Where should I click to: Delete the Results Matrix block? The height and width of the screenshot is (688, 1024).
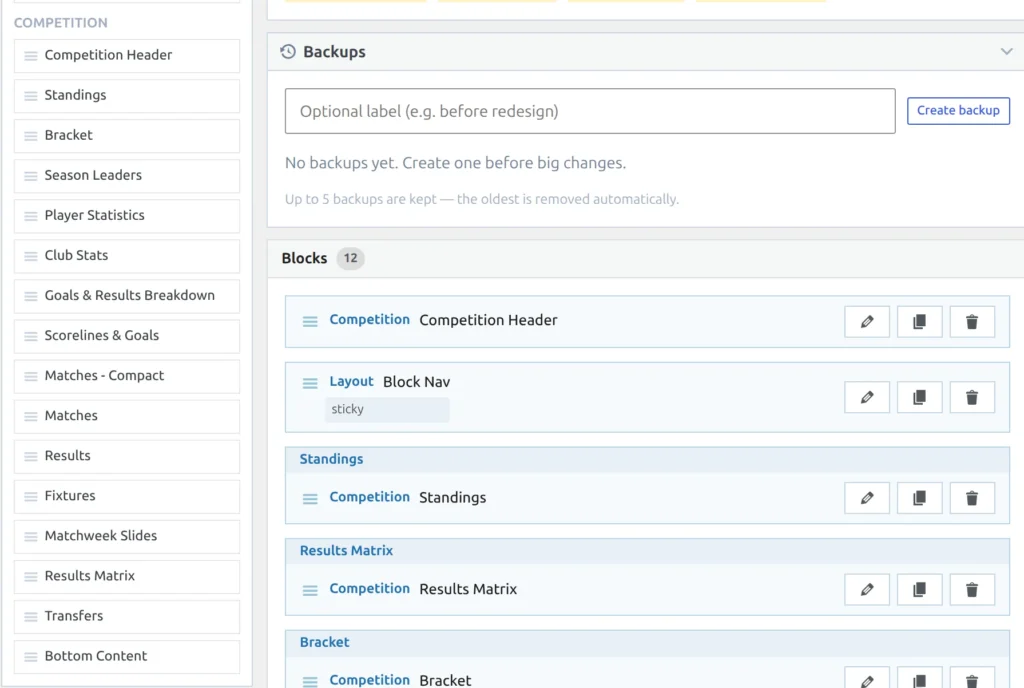pyautogui.click(x=972, y=589)
